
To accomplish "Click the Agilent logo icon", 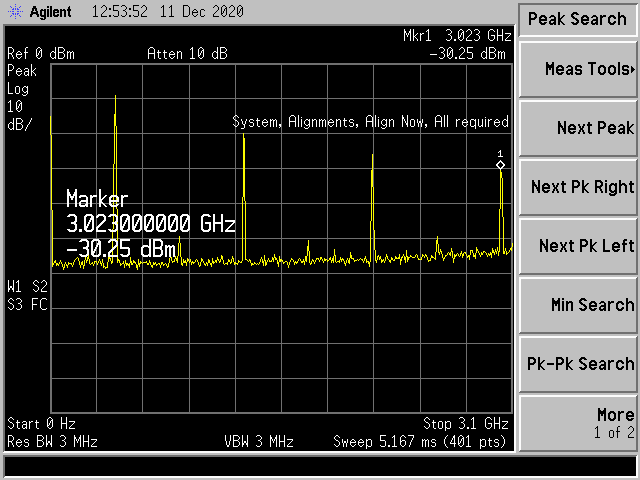I will point(16,11).
